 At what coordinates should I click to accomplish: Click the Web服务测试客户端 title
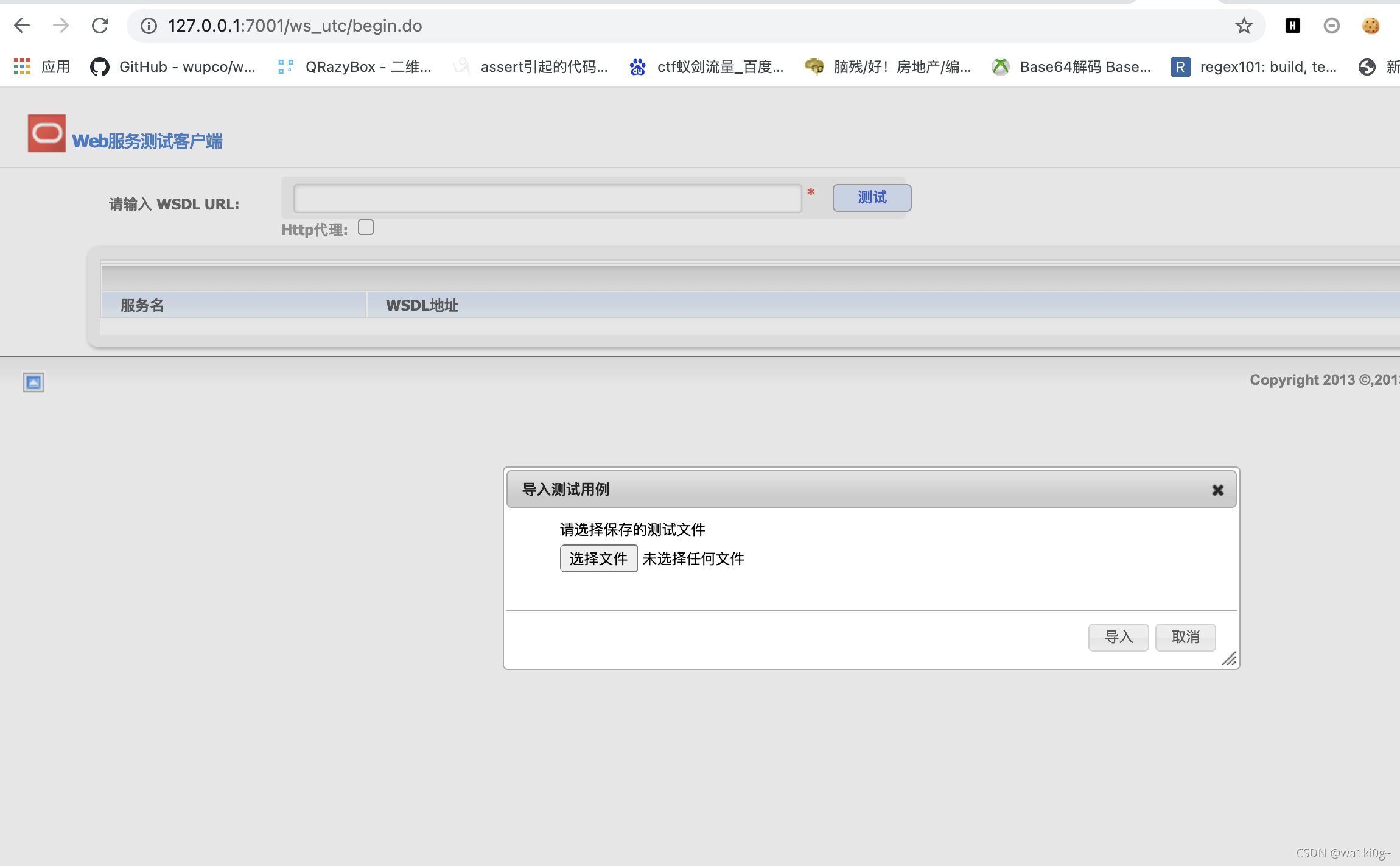[x=147, y=141]
